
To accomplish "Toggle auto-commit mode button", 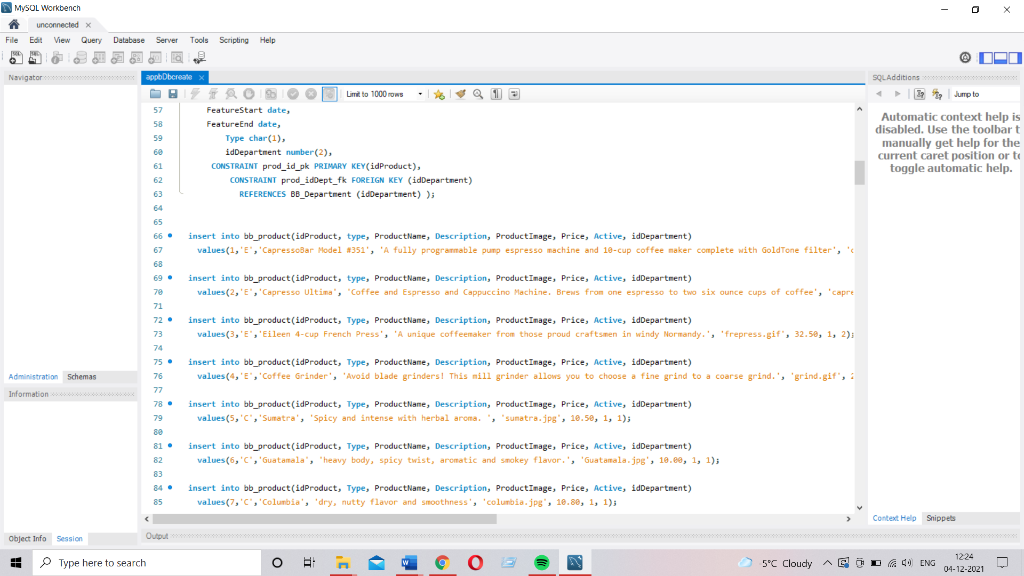I will pos(330,94).
